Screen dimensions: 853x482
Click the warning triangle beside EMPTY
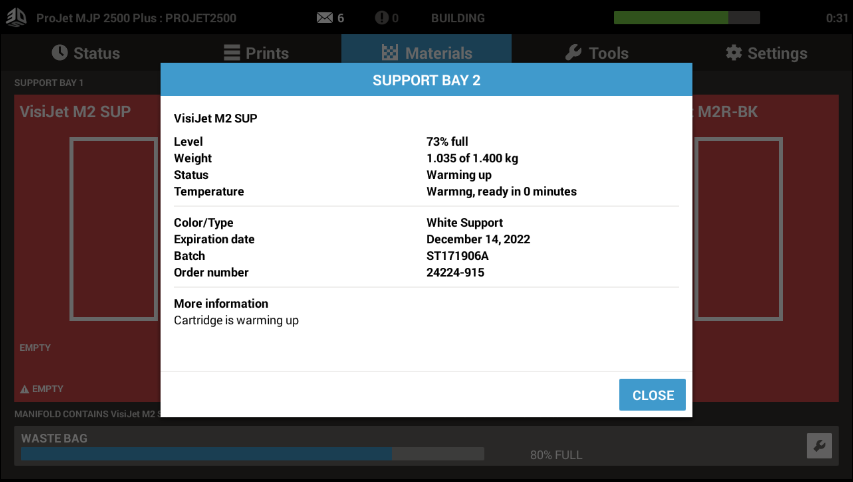point(25,389)
